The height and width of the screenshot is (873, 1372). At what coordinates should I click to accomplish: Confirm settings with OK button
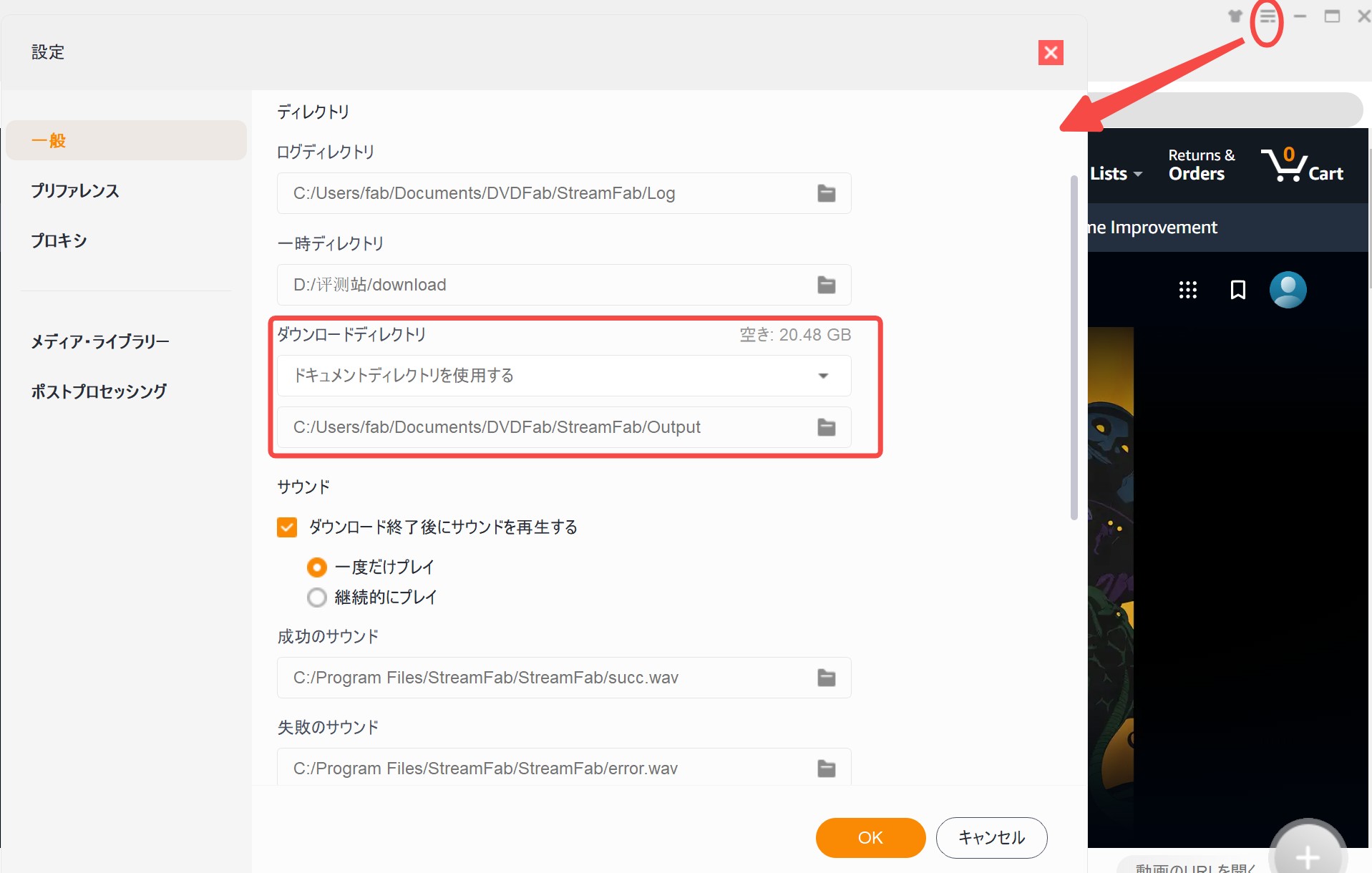(x=870, y=838)
